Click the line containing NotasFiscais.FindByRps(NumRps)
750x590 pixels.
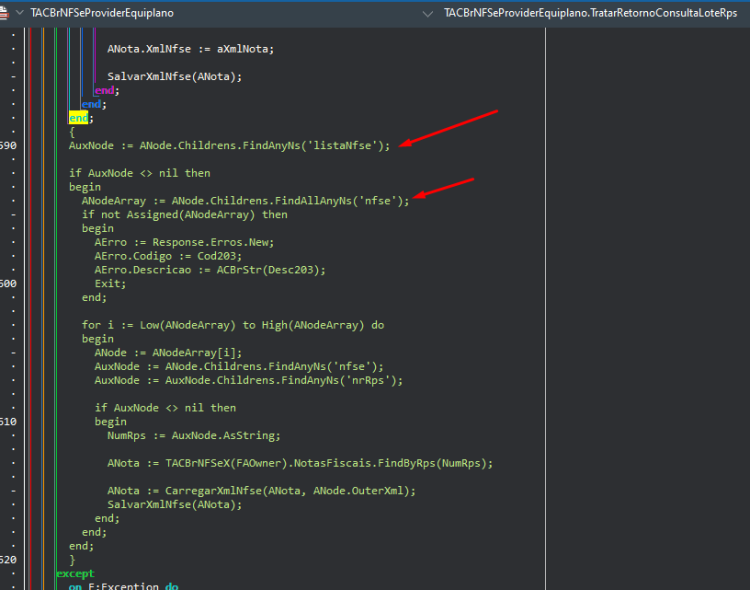[300, 463]
